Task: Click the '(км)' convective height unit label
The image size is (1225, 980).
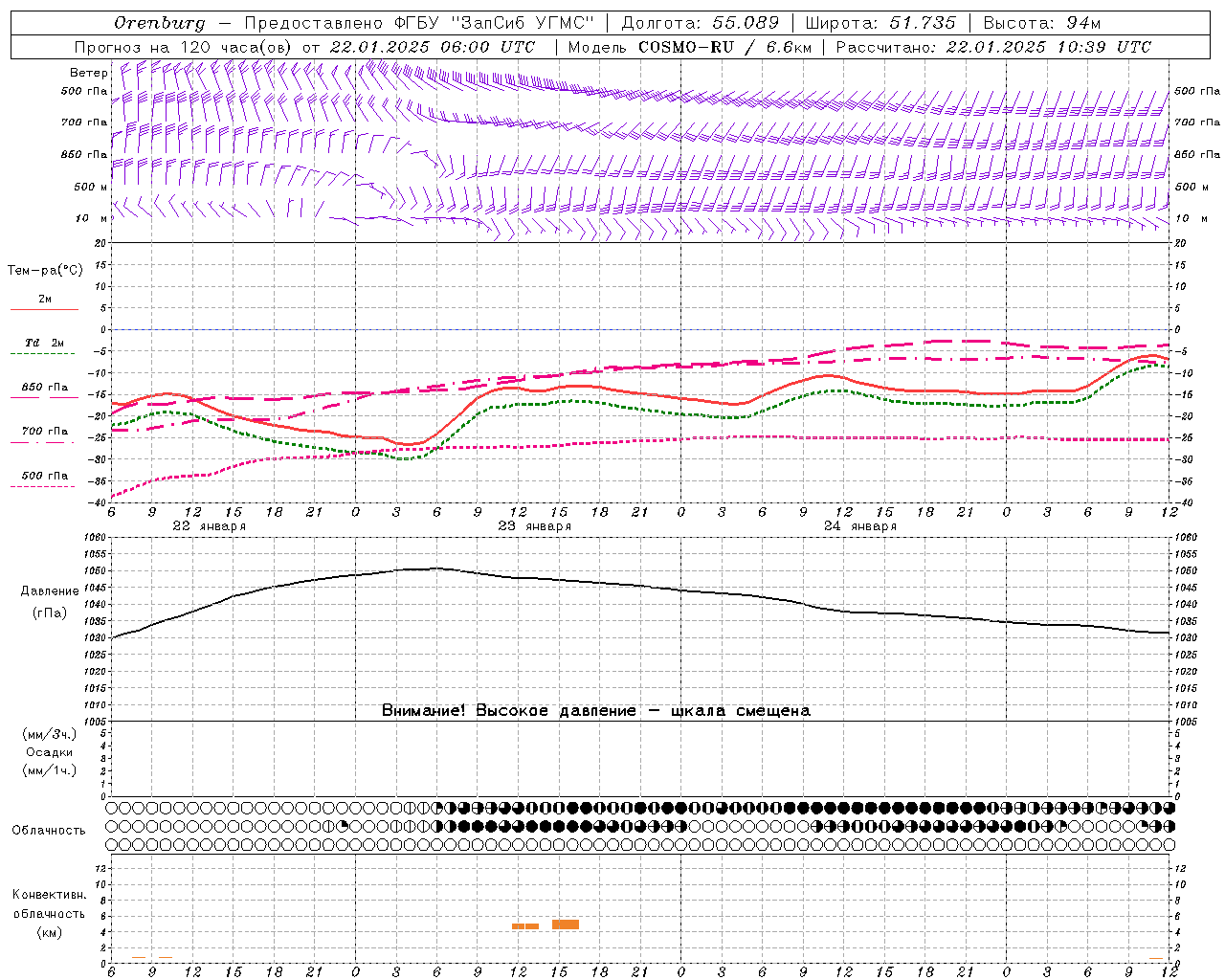Action: click(x=50, y=932)
